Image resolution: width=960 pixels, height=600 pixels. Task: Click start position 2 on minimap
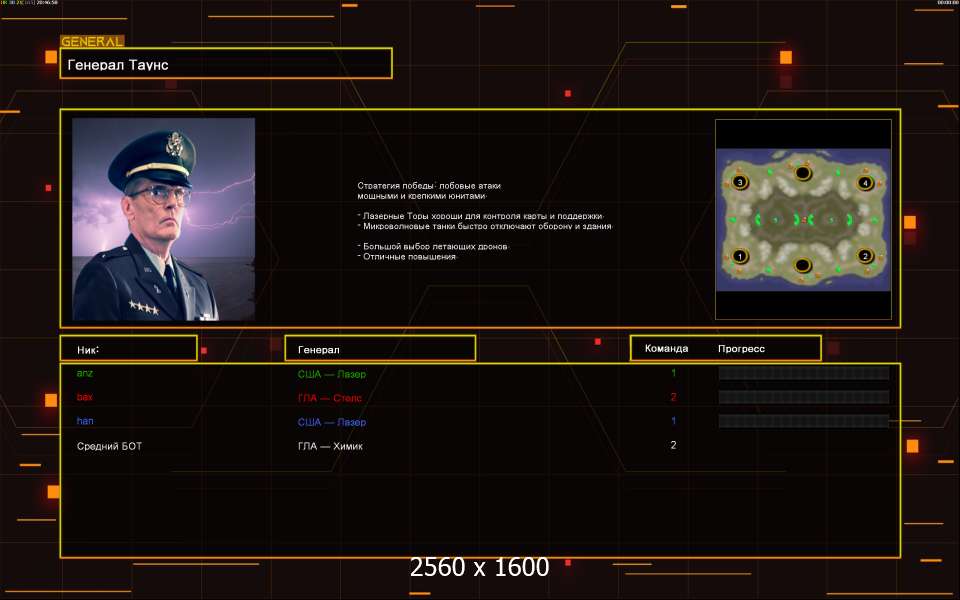tap(866, 256)
